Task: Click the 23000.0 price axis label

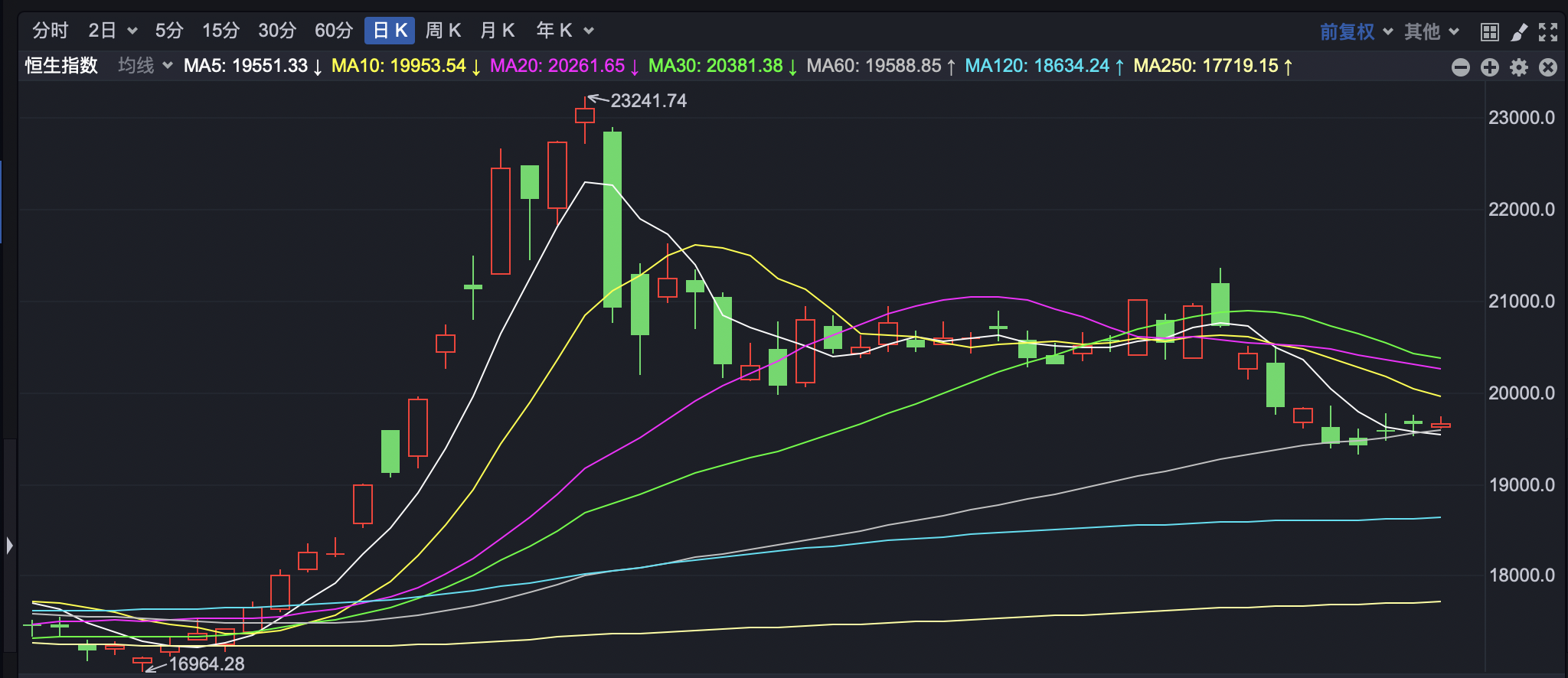Action: tap(1521, 118)
